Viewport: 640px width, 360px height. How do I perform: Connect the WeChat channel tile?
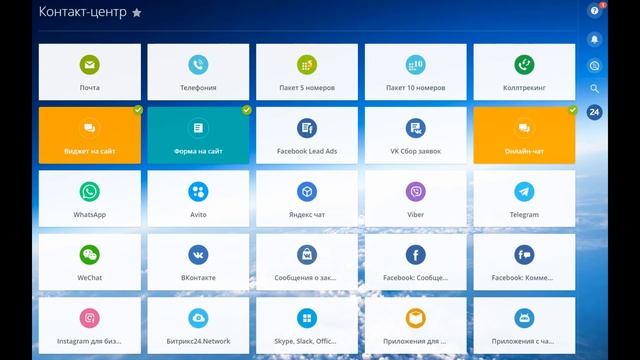pos(89,262)
